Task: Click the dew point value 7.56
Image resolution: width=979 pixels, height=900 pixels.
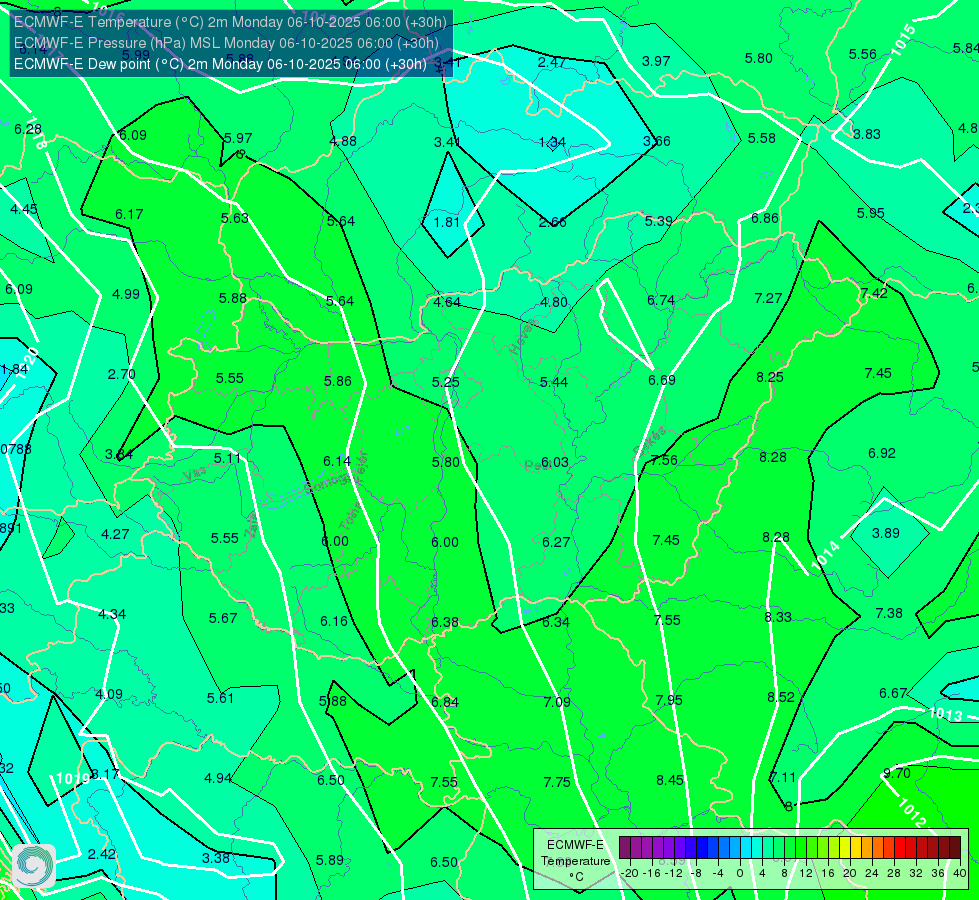Action: click(664, 460)
